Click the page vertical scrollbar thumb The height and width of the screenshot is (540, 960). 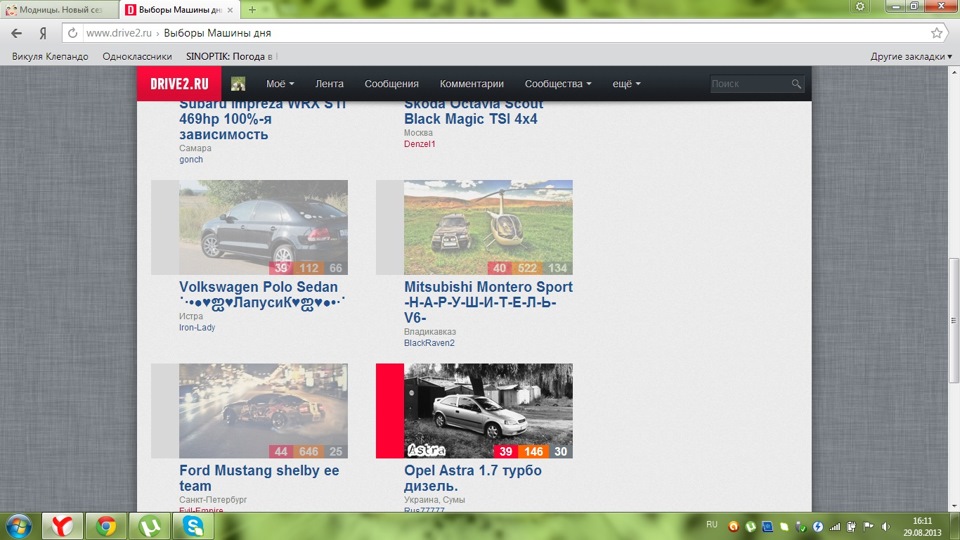954,320
